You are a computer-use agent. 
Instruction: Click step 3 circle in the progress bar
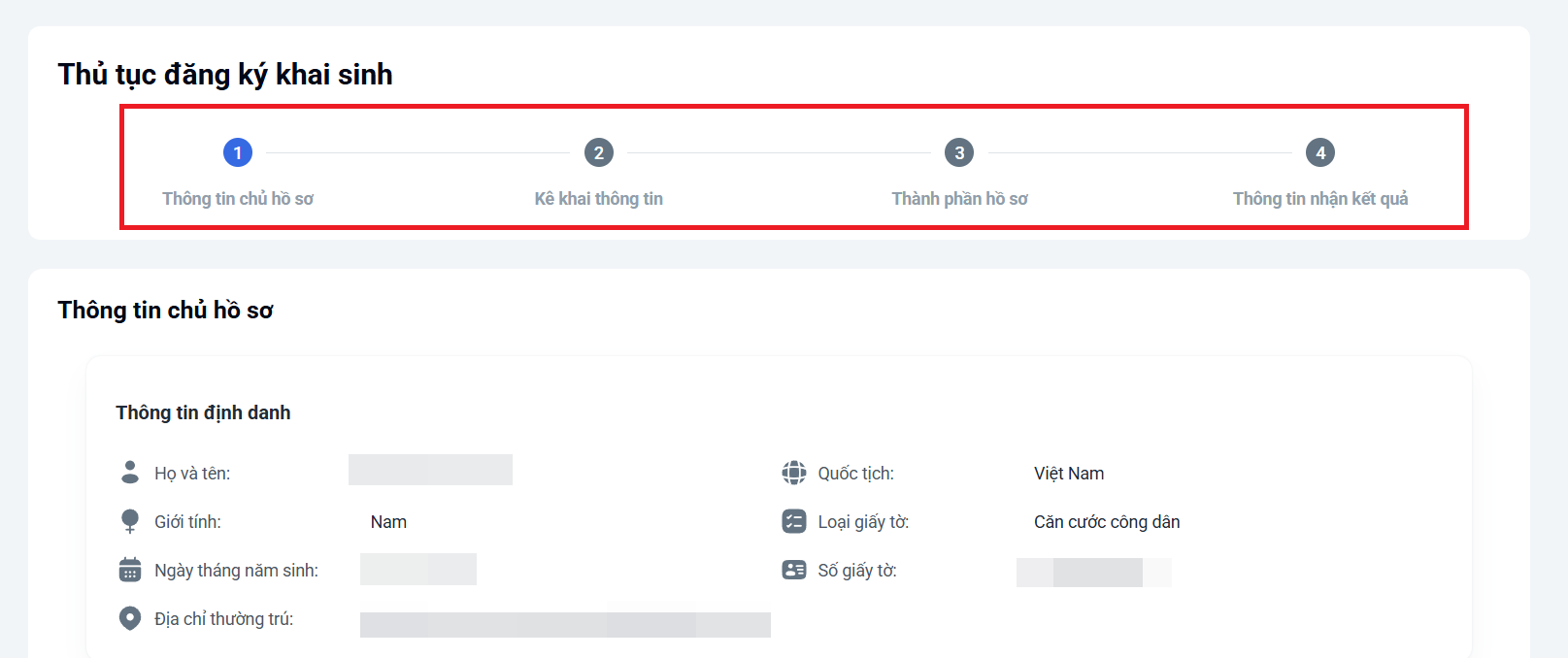click(959, 151)
